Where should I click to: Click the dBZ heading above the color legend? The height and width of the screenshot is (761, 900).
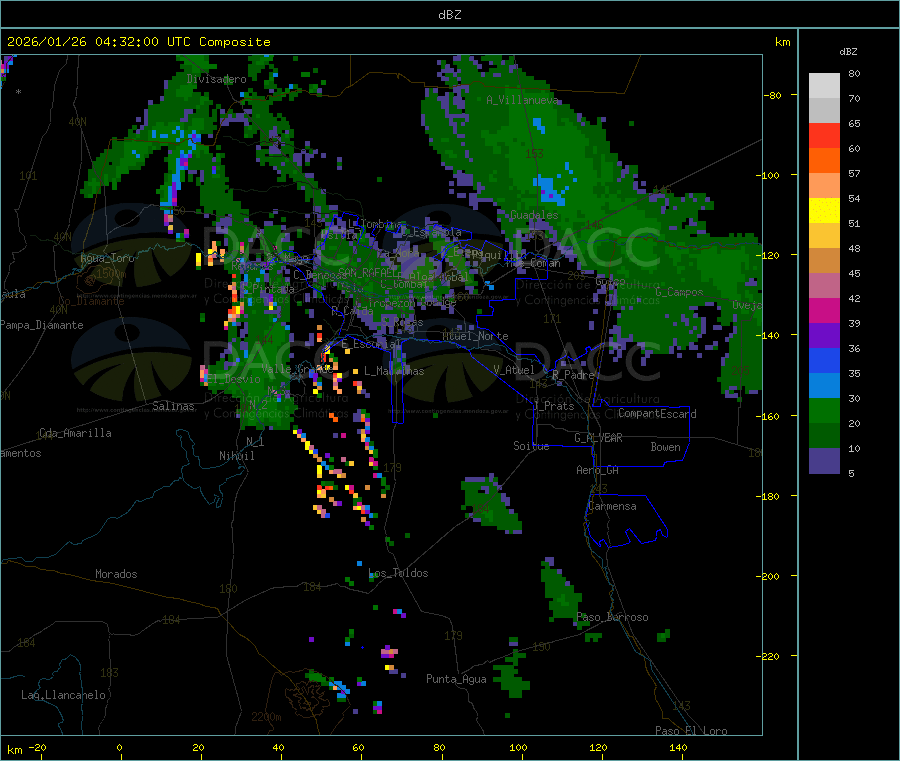pyautogui.click(x=848, y=52)
